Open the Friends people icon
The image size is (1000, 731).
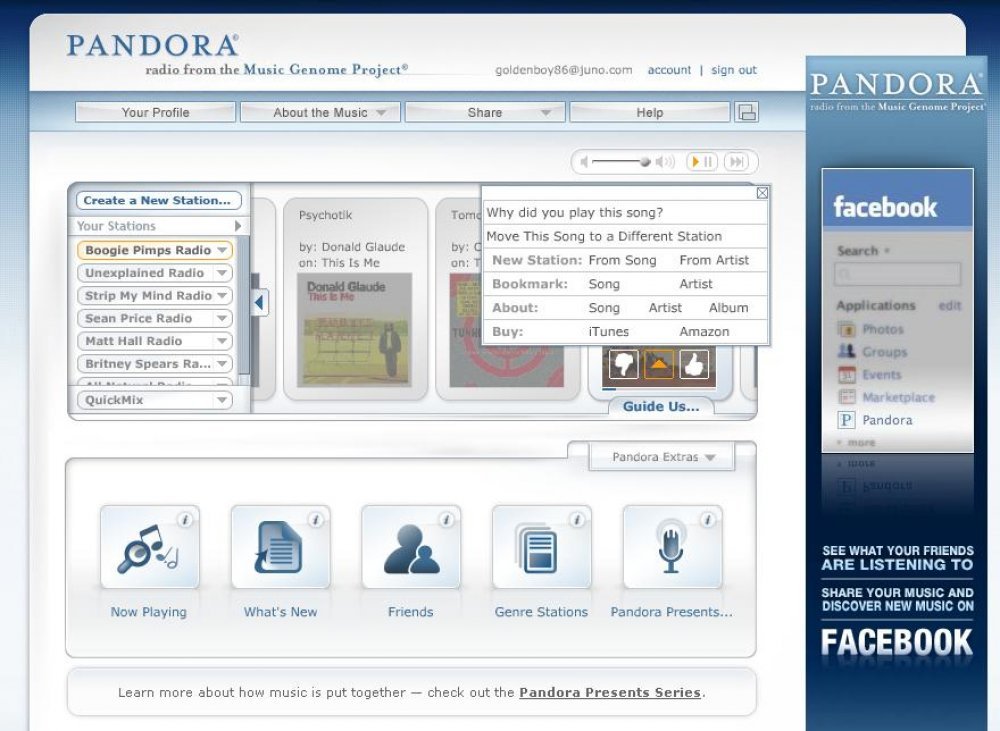click(411, 547)
